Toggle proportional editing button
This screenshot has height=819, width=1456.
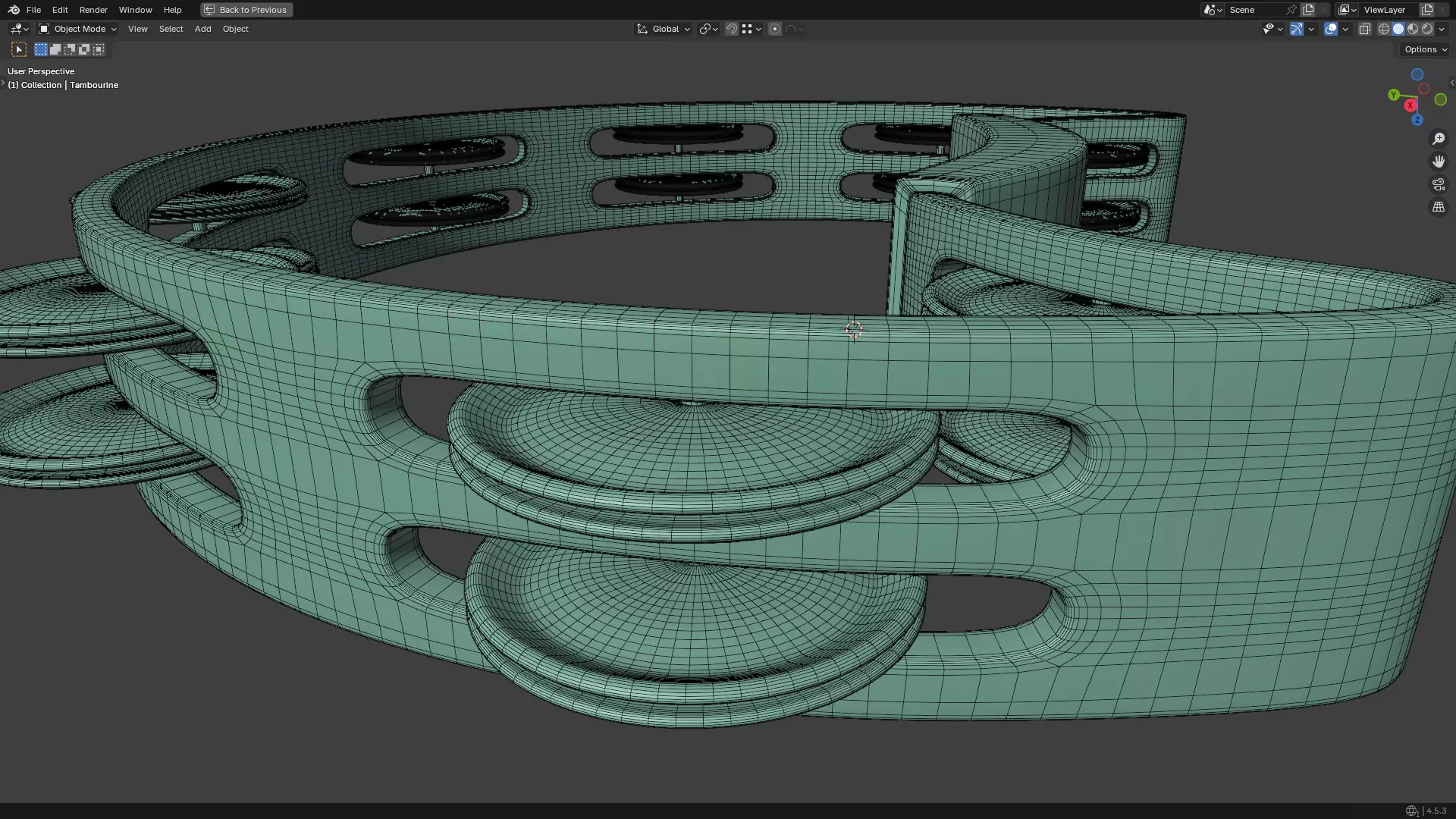(774, 29)
